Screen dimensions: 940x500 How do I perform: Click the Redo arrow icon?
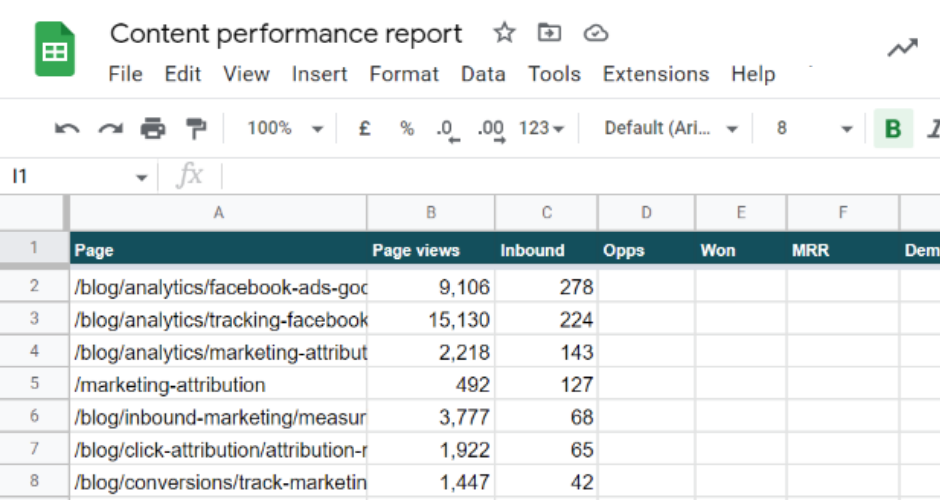(110, 128)
